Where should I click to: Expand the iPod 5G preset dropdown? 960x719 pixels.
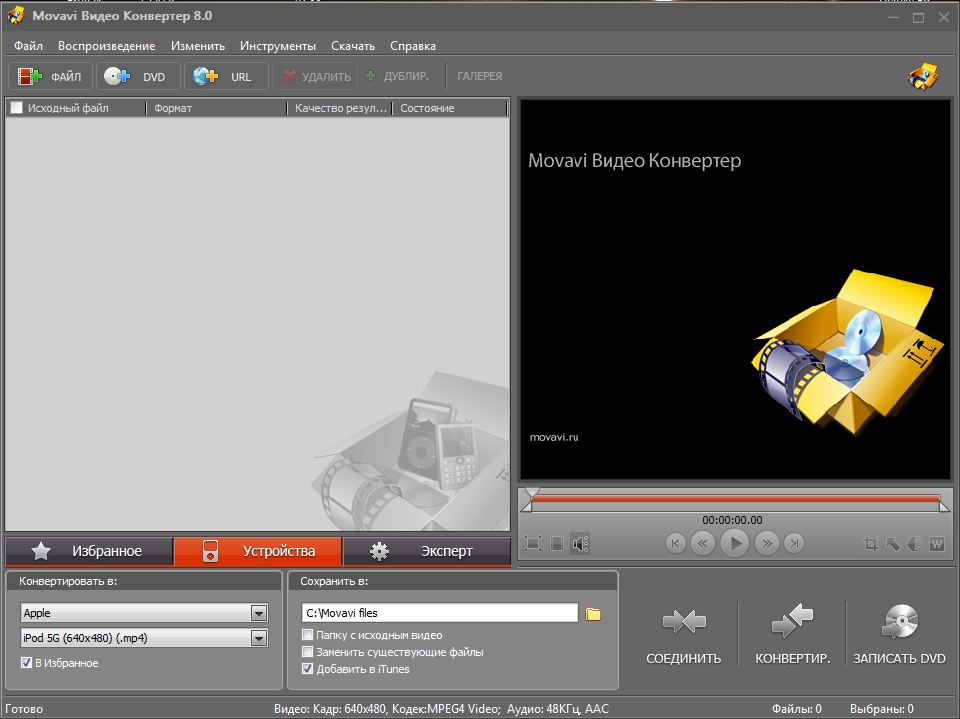tap(259, 638)
